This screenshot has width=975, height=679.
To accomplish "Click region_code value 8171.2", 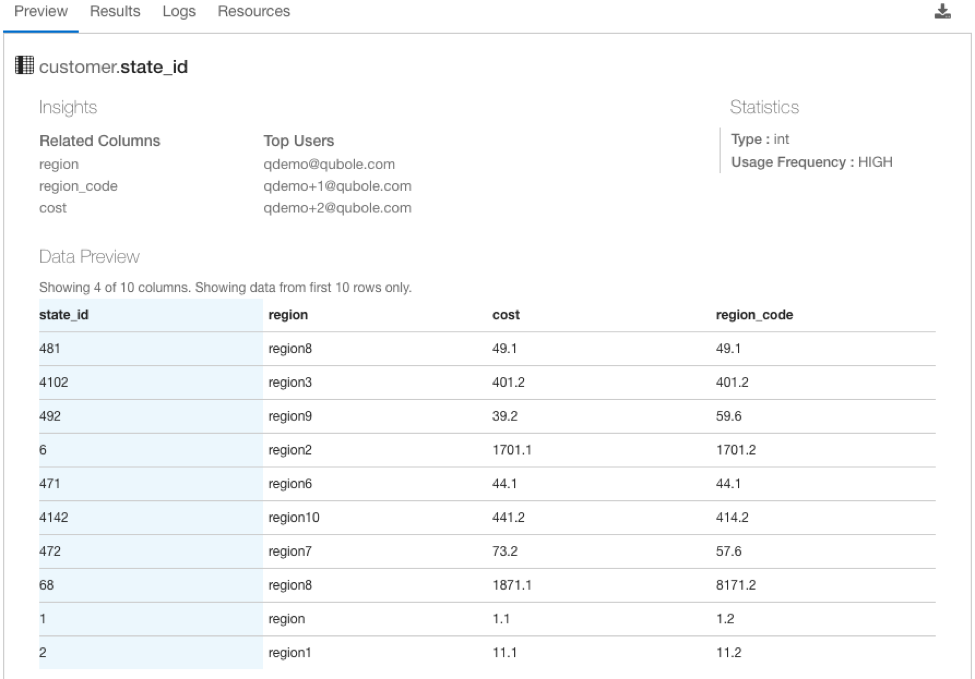I will pyautogui.click(x=736, y=584).
